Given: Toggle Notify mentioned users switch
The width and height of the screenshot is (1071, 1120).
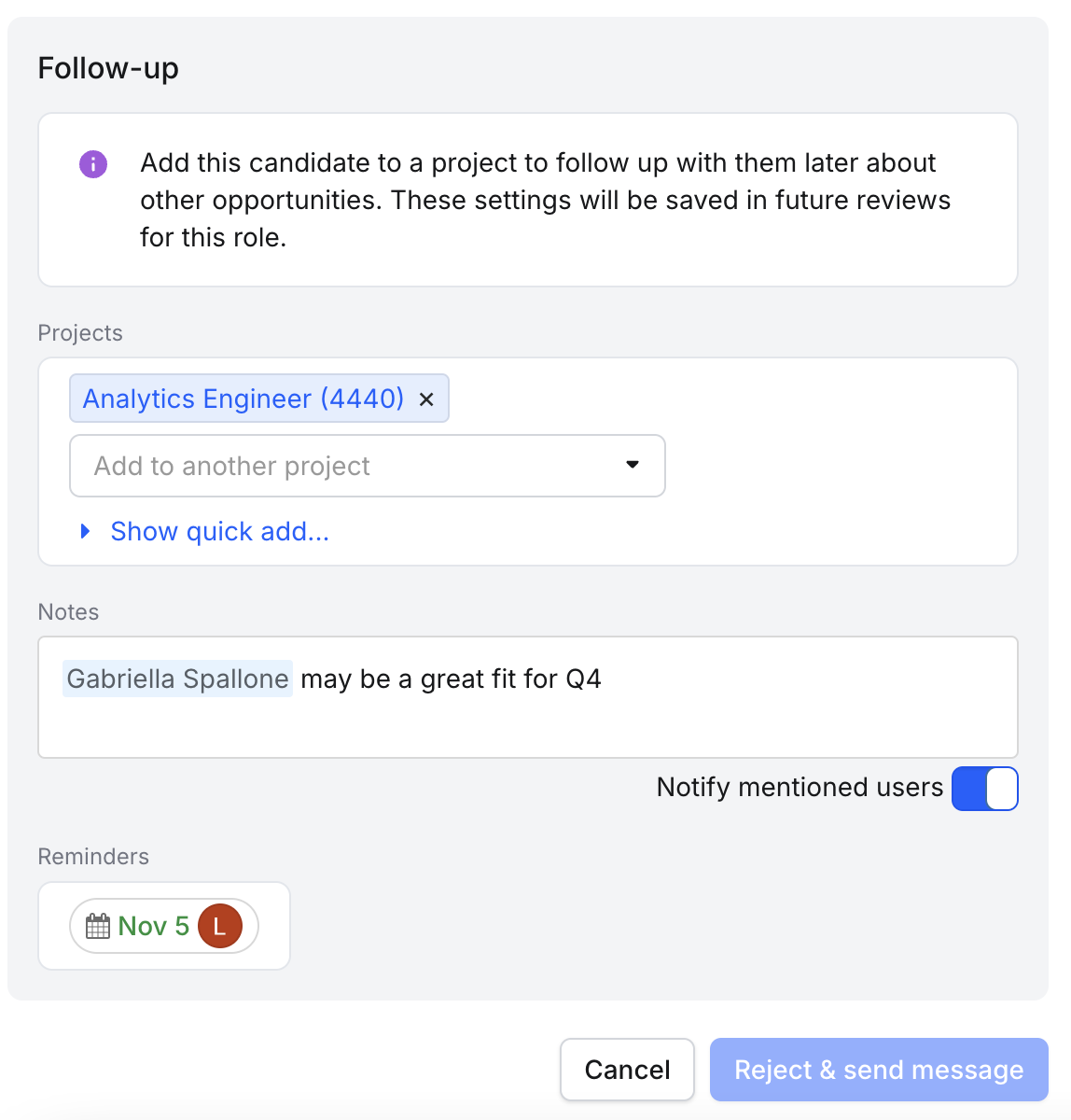Looking at the screenshot, I should tap(985, 789).
